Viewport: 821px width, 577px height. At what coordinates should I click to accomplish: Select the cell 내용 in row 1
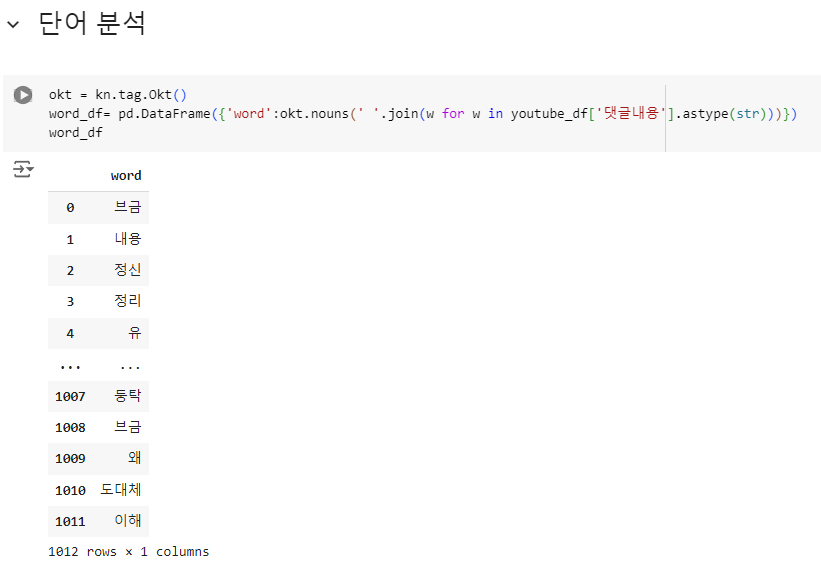128,239
